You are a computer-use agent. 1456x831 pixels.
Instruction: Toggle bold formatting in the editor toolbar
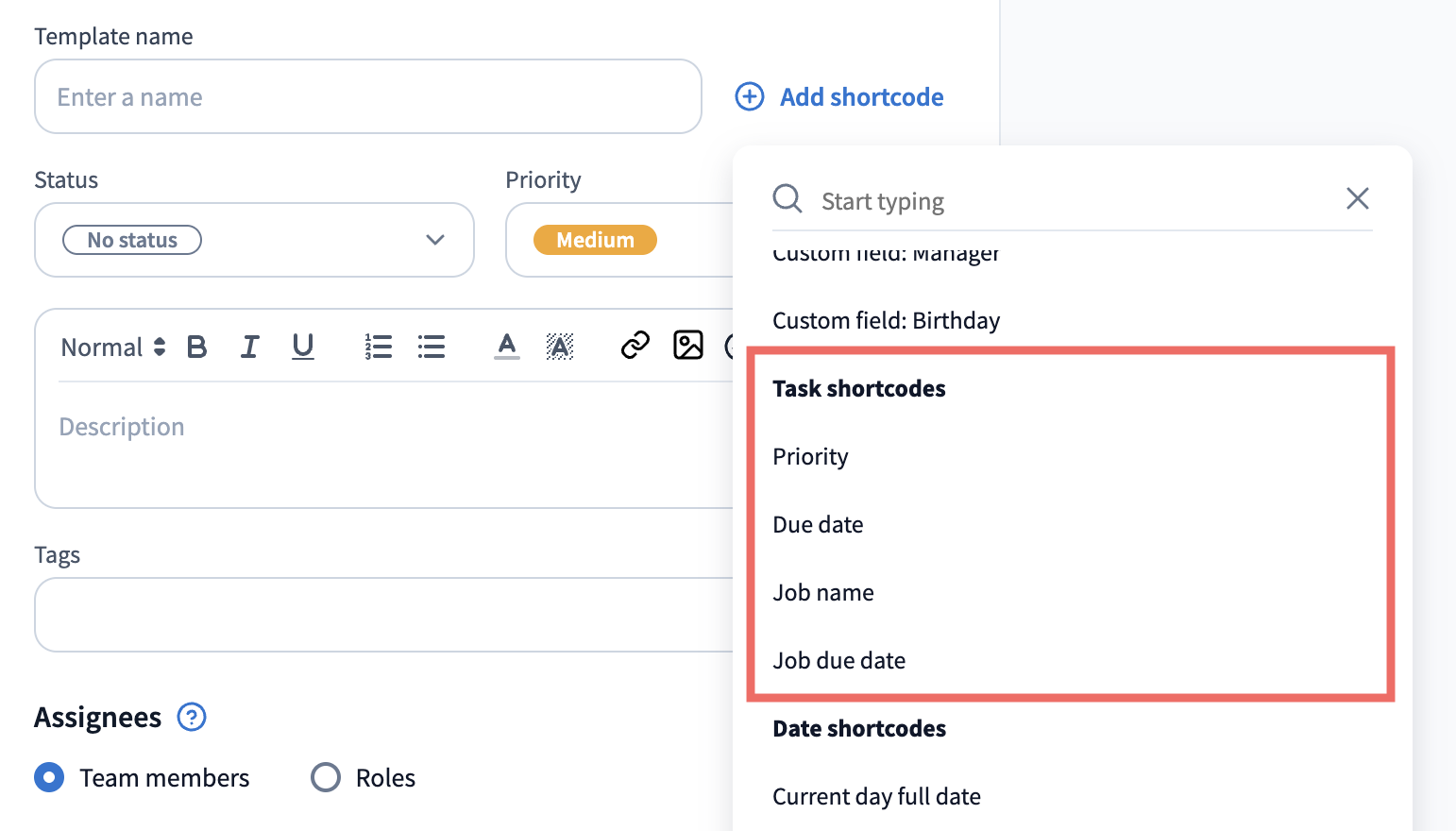point(196,347)
